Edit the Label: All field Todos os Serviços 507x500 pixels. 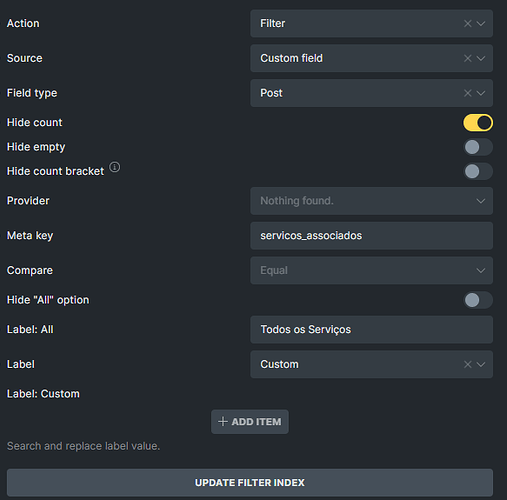tap(371, 330)
